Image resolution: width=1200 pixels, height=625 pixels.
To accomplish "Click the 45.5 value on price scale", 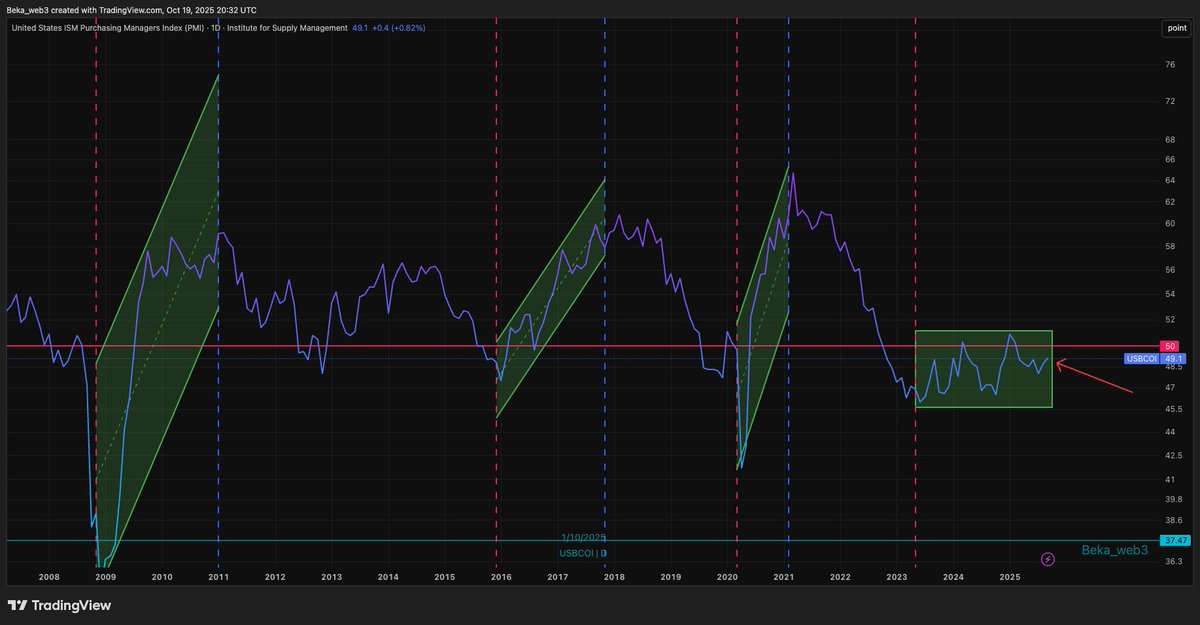I will (x=1172, y=409).
